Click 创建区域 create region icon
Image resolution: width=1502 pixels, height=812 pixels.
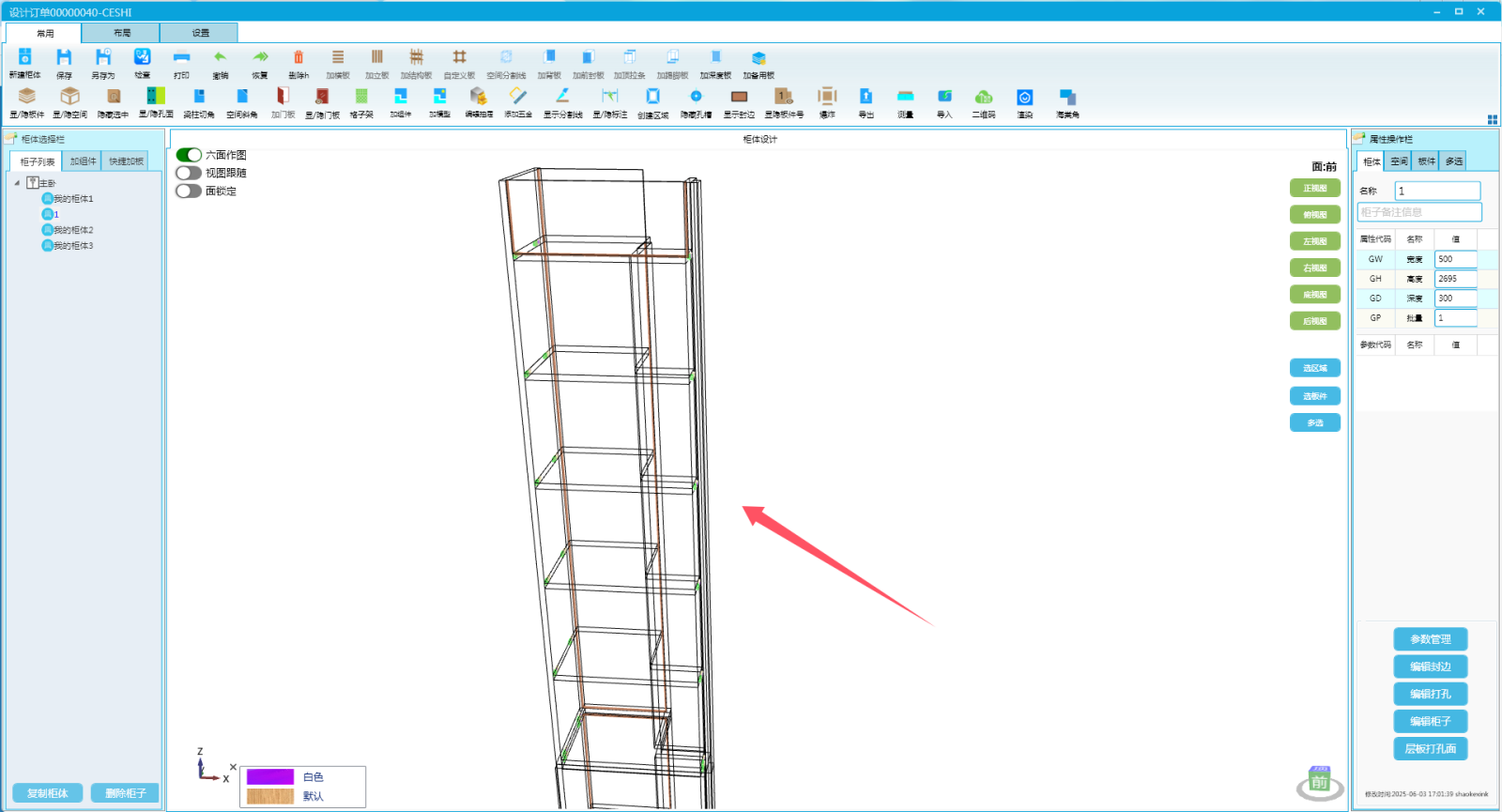(652, 96)
